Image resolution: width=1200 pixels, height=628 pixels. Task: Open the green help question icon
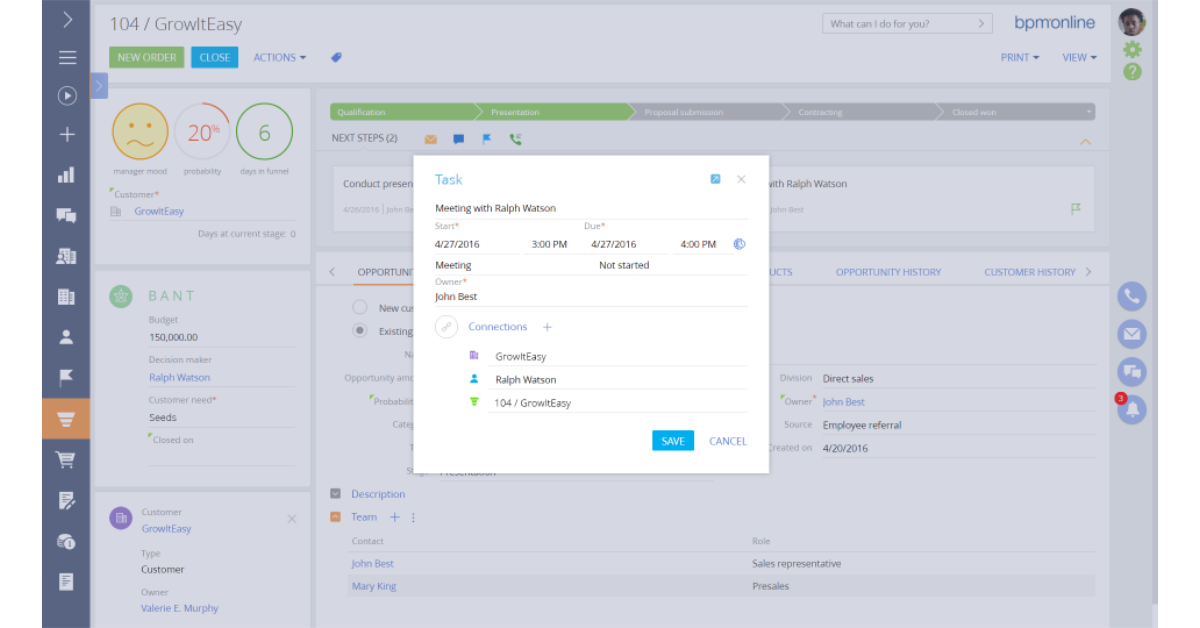[x=1132, y=72]
